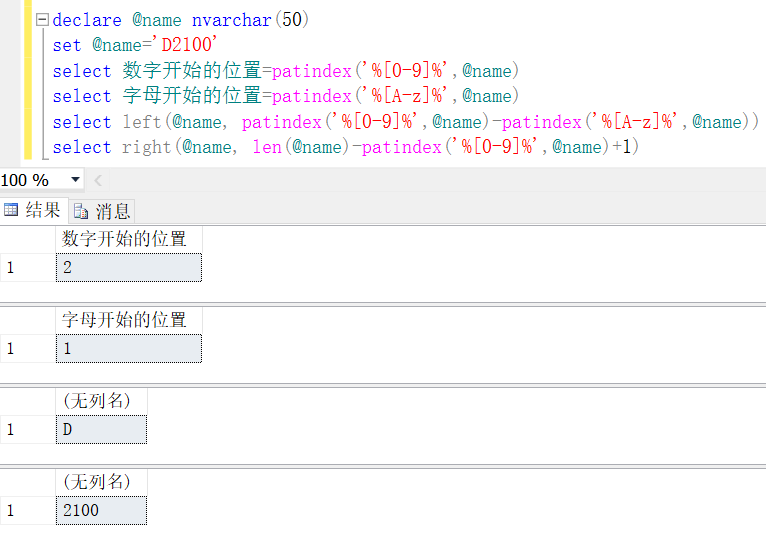Place cursor in the set @name='D2100' line
Screen dimensions: 766x540
click(x=135, y=45)
